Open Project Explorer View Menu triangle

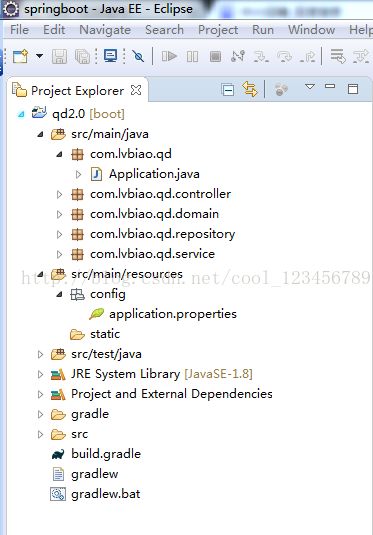point(310,87)
